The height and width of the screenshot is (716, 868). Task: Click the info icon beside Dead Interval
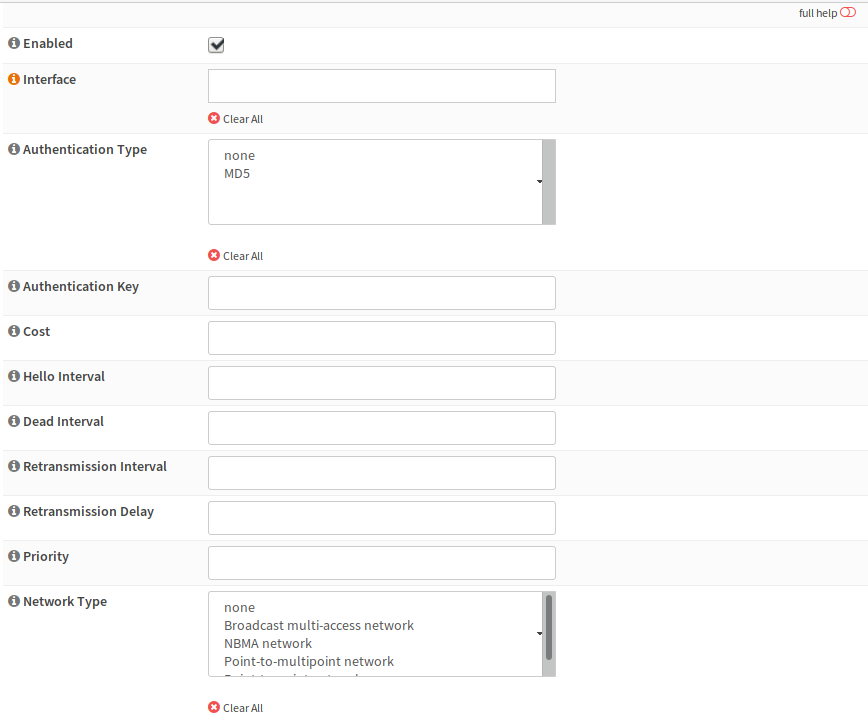[14, 422]
